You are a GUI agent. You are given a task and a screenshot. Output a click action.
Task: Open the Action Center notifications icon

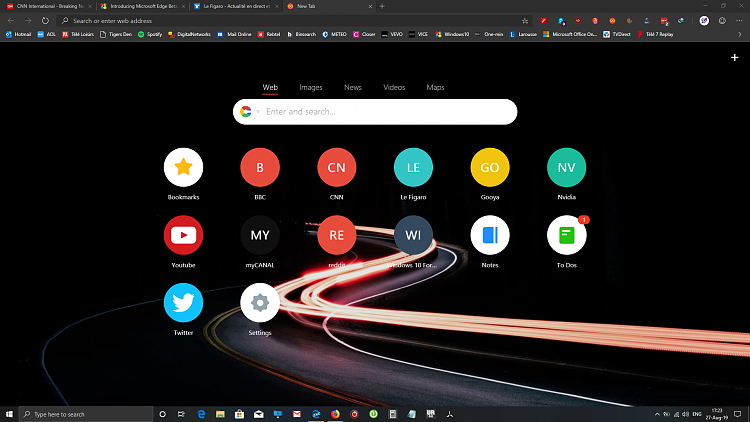tap(738, 414)
